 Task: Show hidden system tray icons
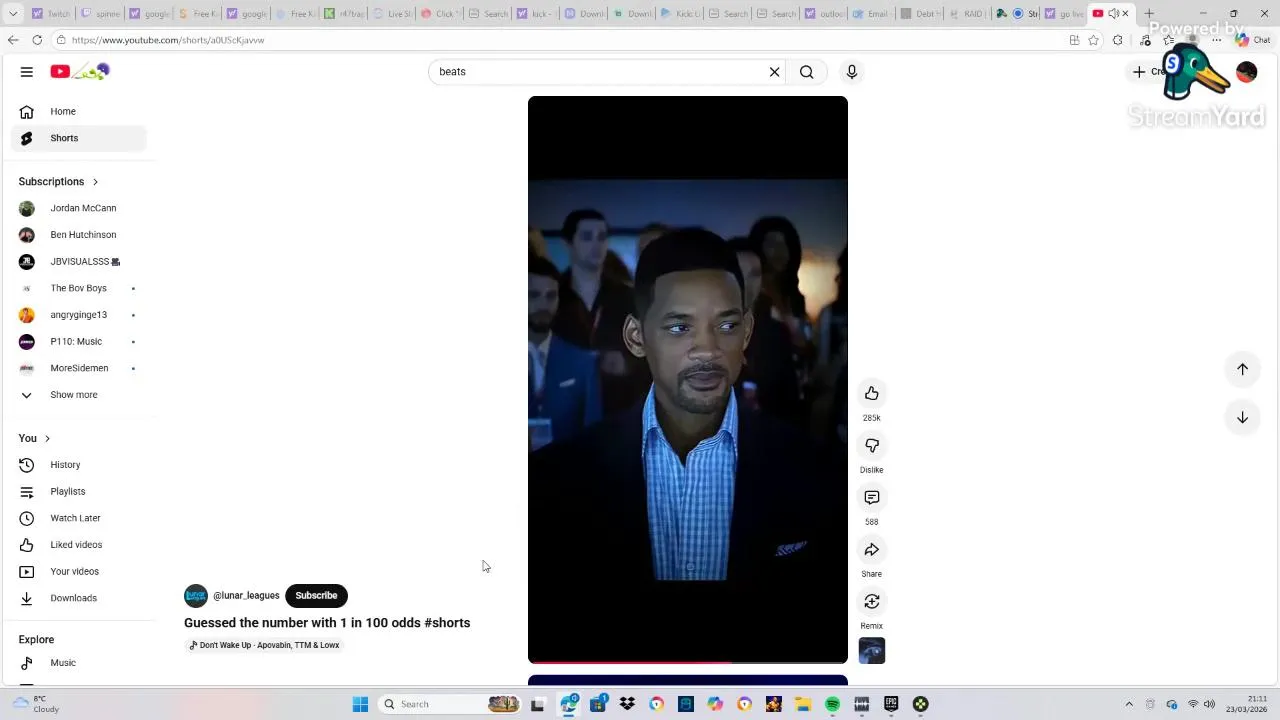(1129, 704)
